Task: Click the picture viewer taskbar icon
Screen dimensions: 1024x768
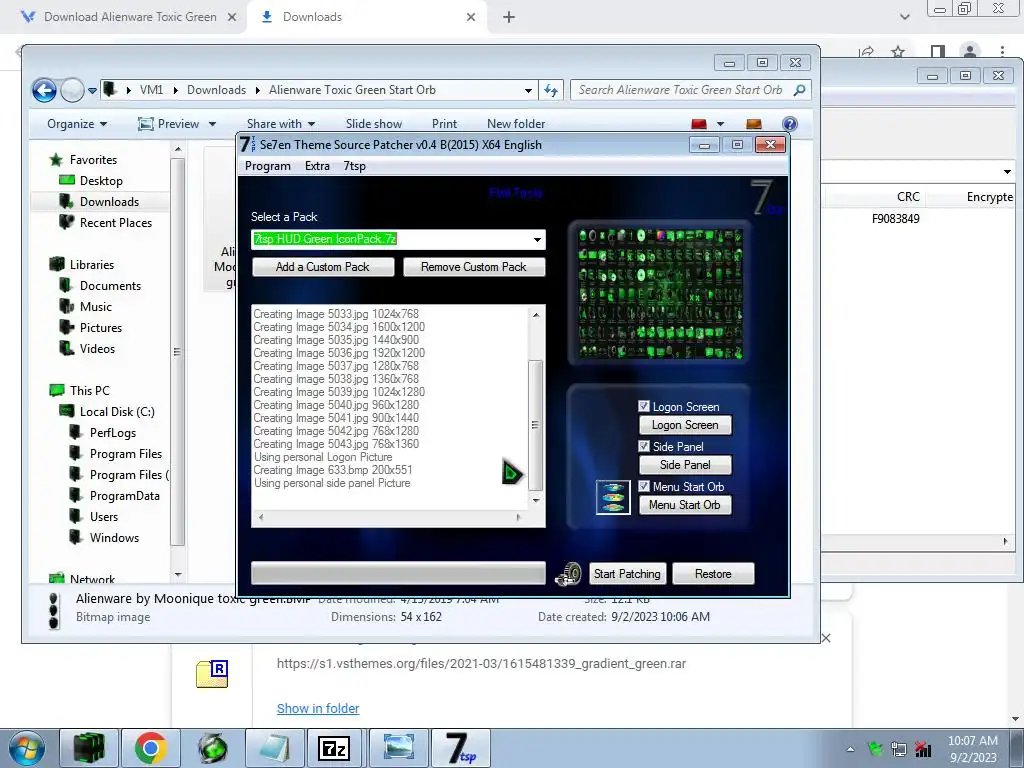Action: coord(398,748)
